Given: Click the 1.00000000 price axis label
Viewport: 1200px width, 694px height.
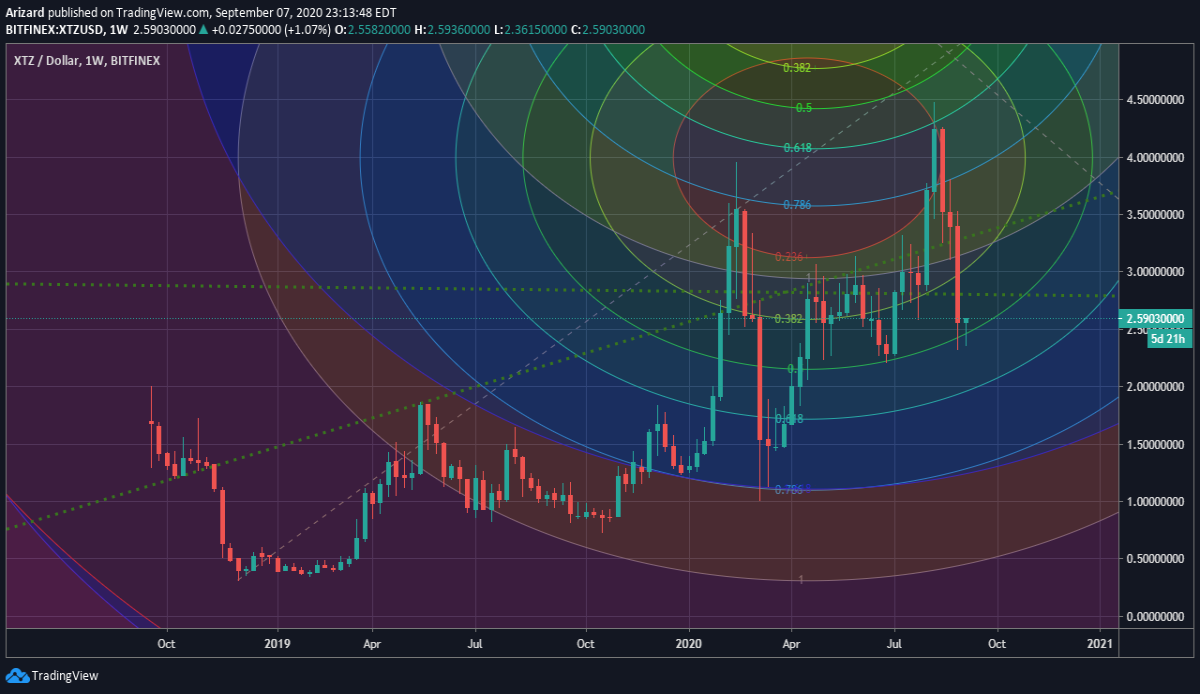Looking at the screenshot, I should tap(1158, 501).
